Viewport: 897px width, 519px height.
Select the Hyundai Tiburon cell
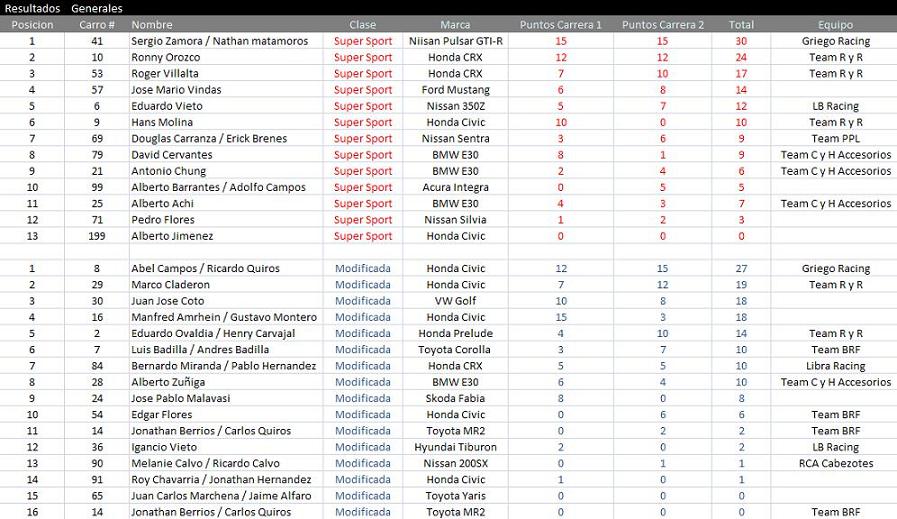[456, 447]
